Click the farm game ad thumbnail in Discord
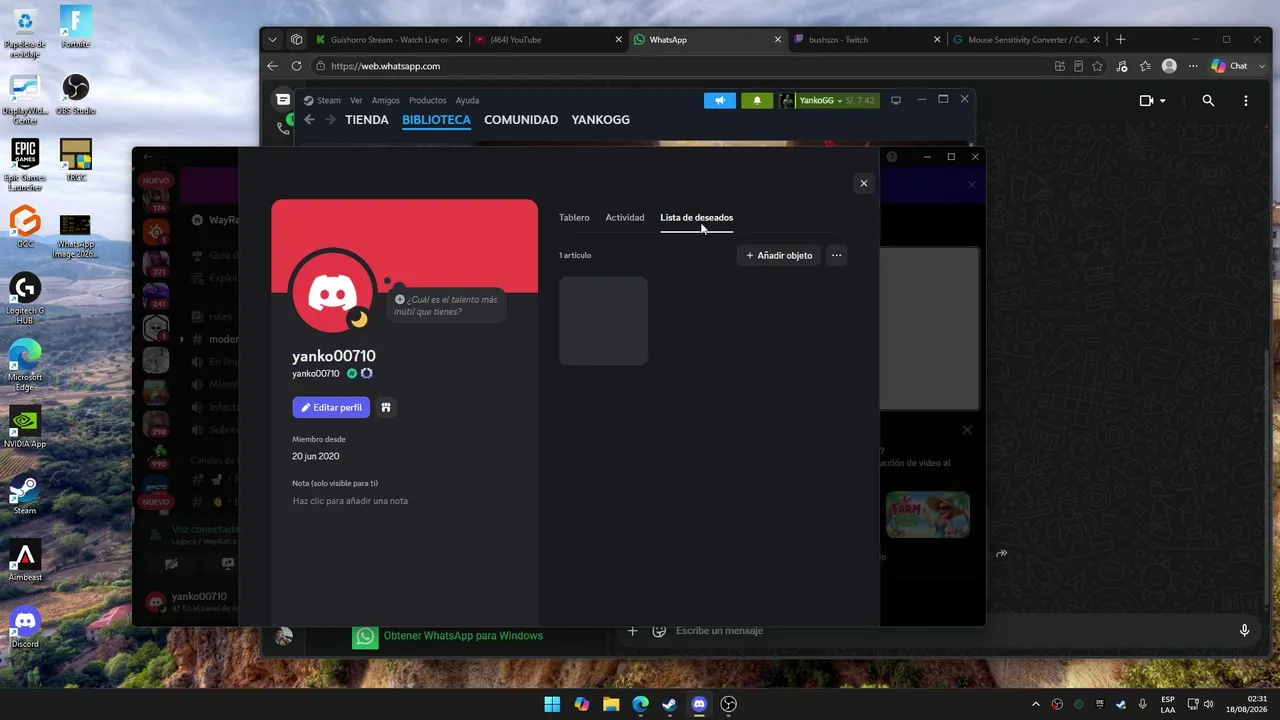The image size is (1280, 720). (x=927, y=514)
